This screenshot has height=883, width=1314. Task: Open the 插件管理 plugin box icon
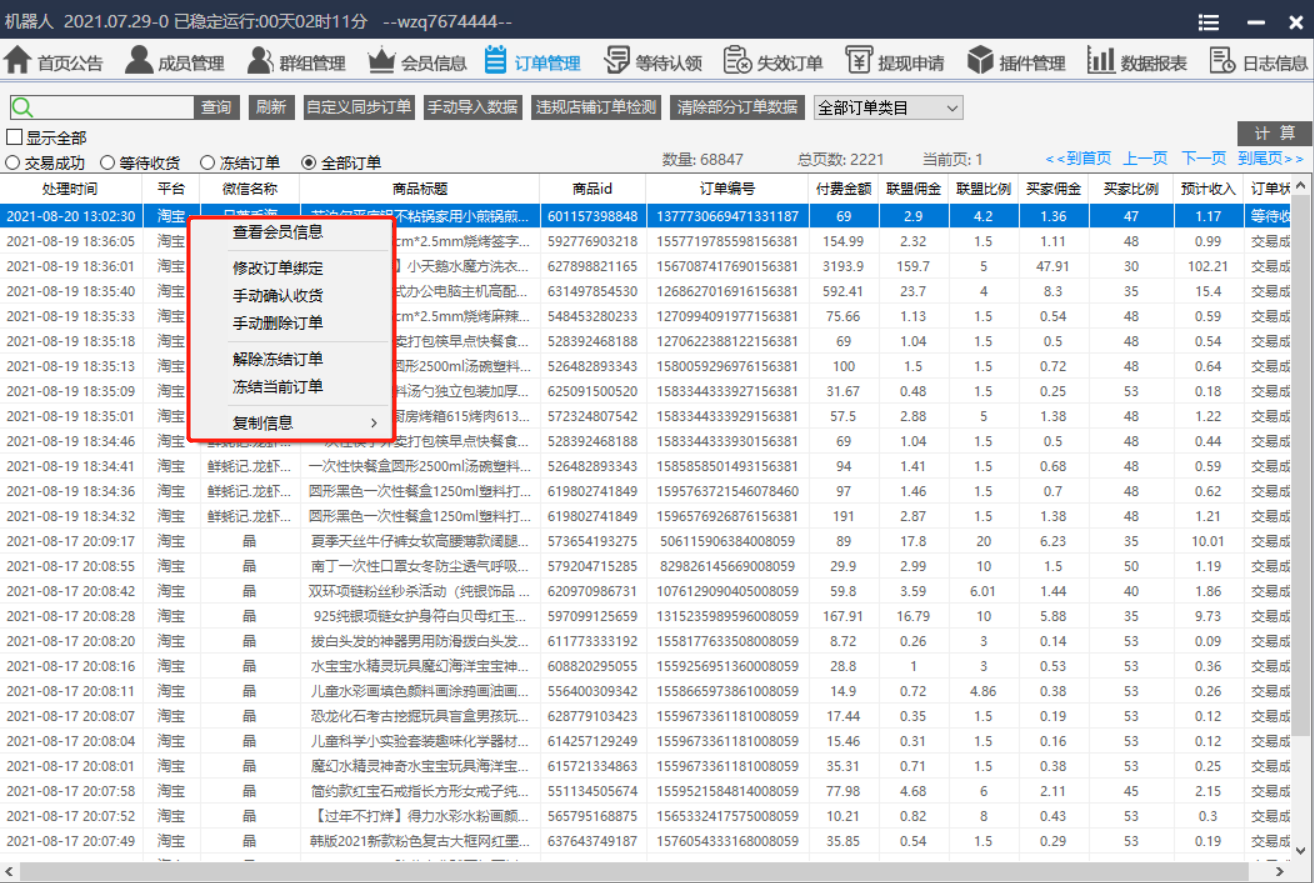(980, 60)
